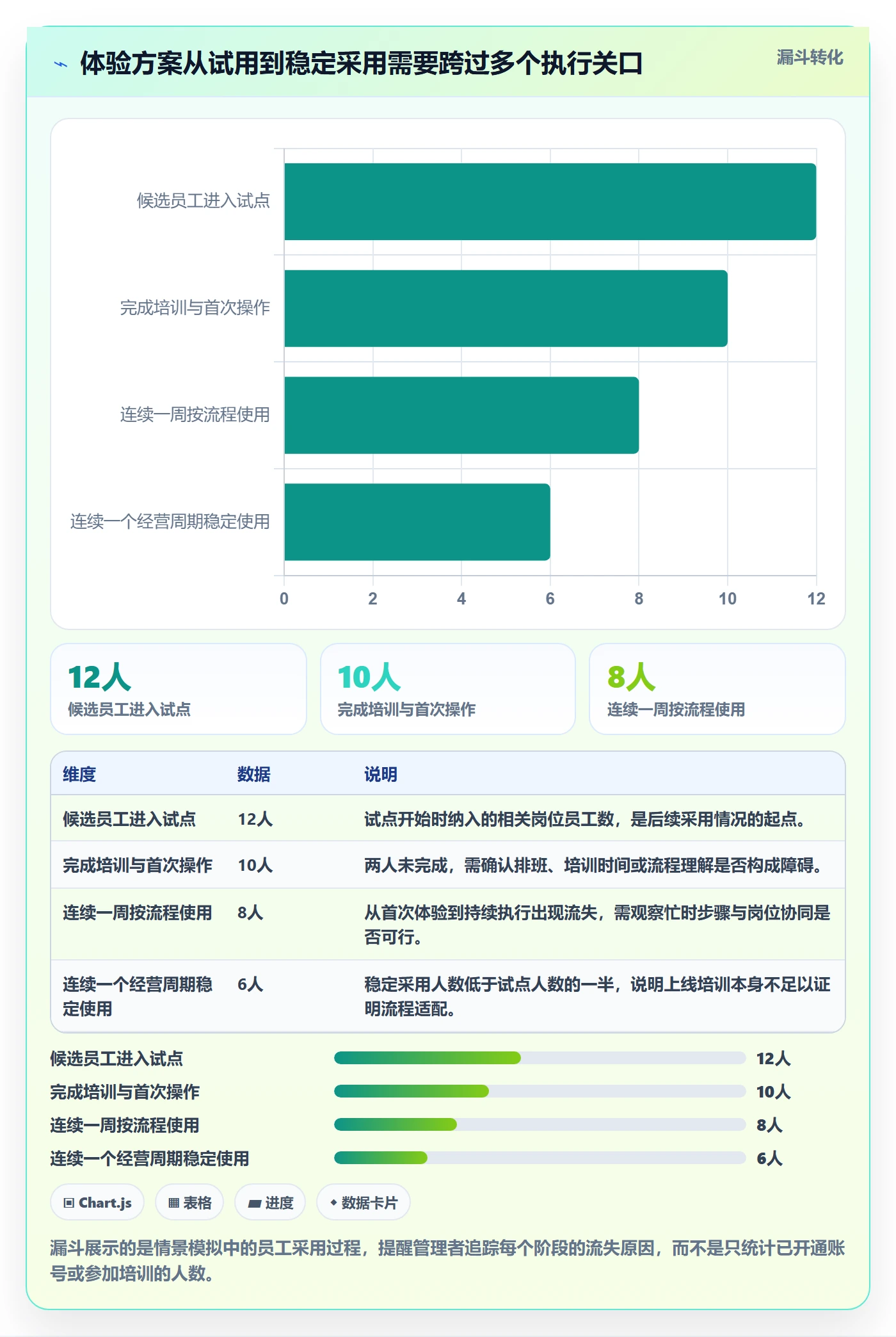Click chart axis label 连续一周按流程使用

[x=195, y=415]
